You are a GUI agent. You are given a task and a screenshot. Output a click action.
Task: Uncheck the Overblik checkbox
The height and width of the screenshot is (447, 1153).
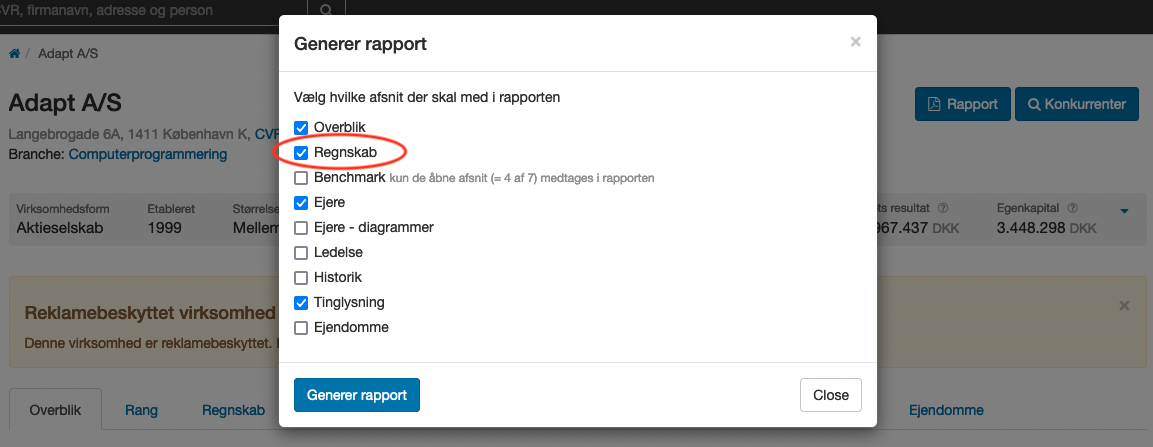coord(301,127)
